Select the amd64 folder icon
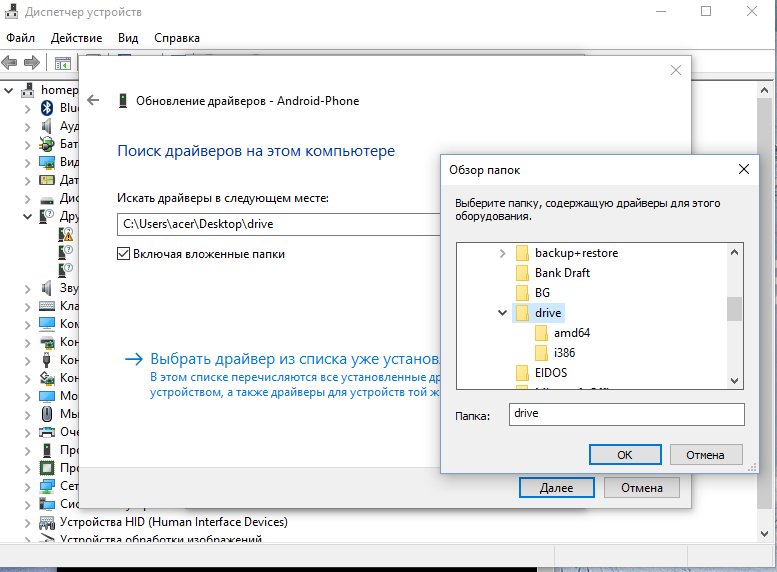 click(541, 333)
